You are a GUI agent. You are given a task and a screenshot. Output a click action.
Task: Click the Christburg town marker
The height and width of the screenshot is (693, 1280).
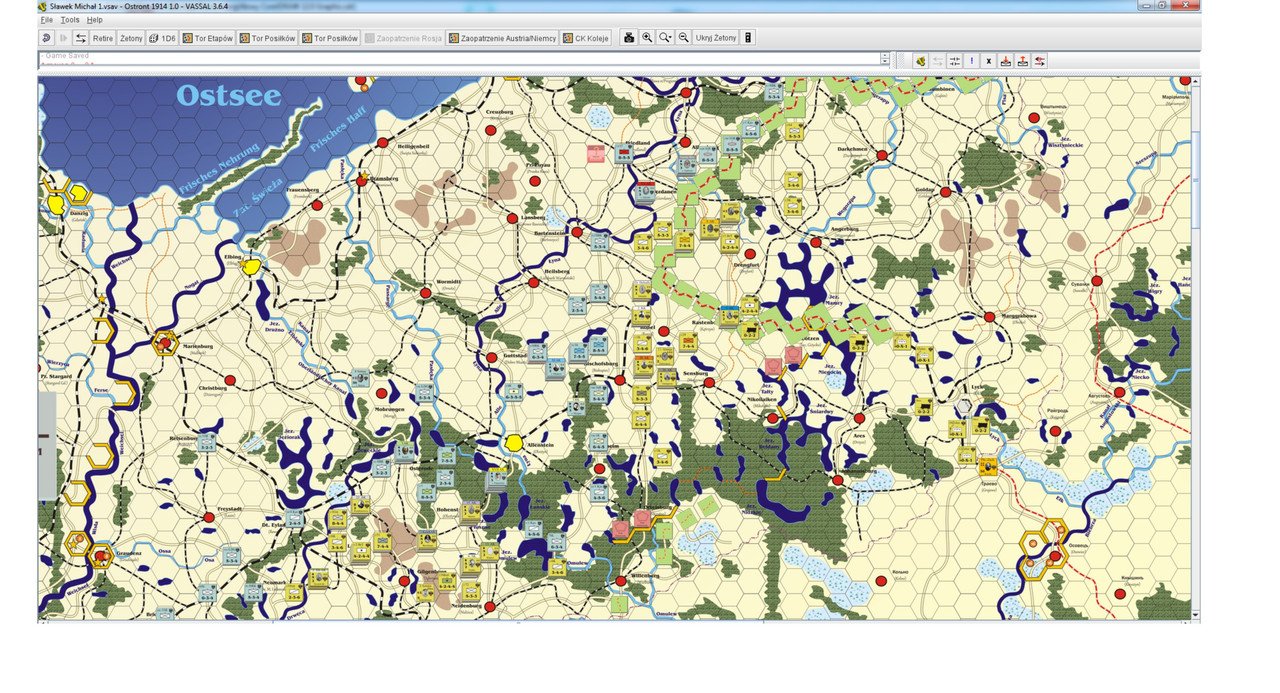coord(229,380)
